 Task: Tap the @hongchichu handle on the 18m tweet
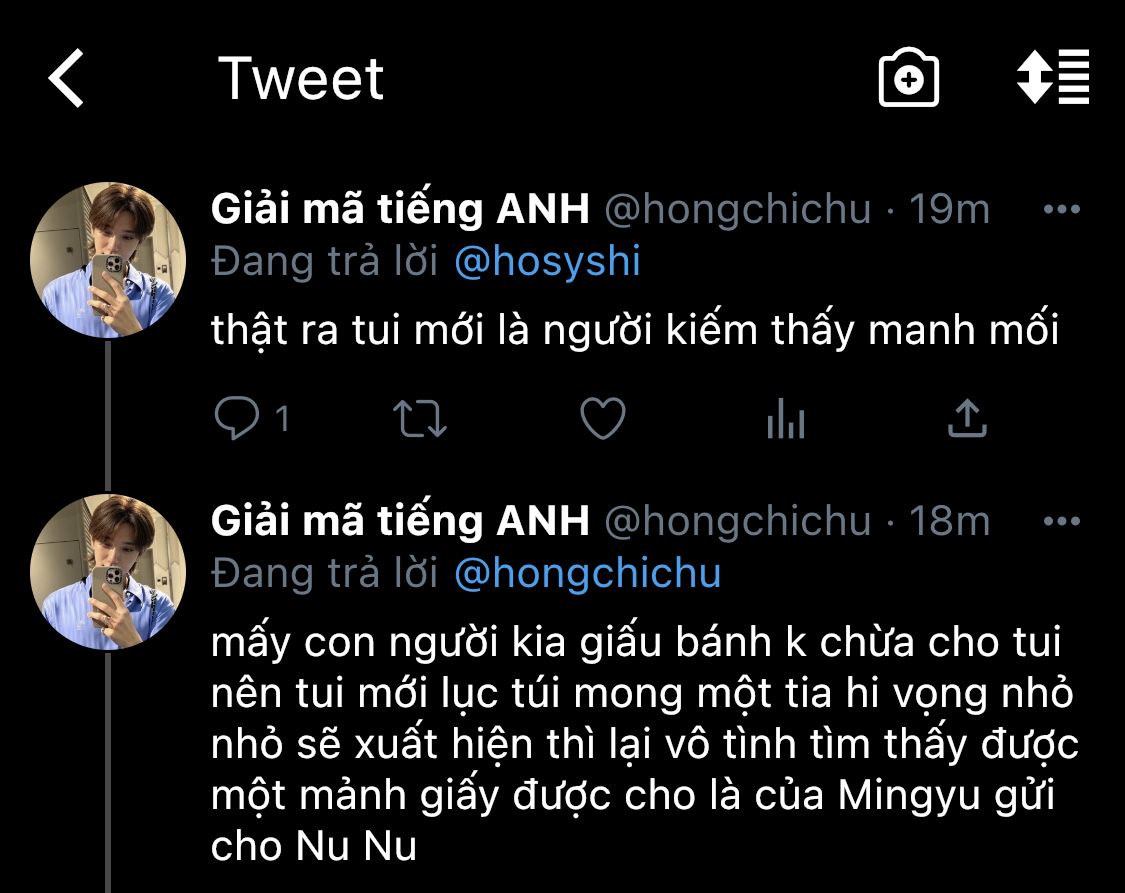[x=737, y=522]
